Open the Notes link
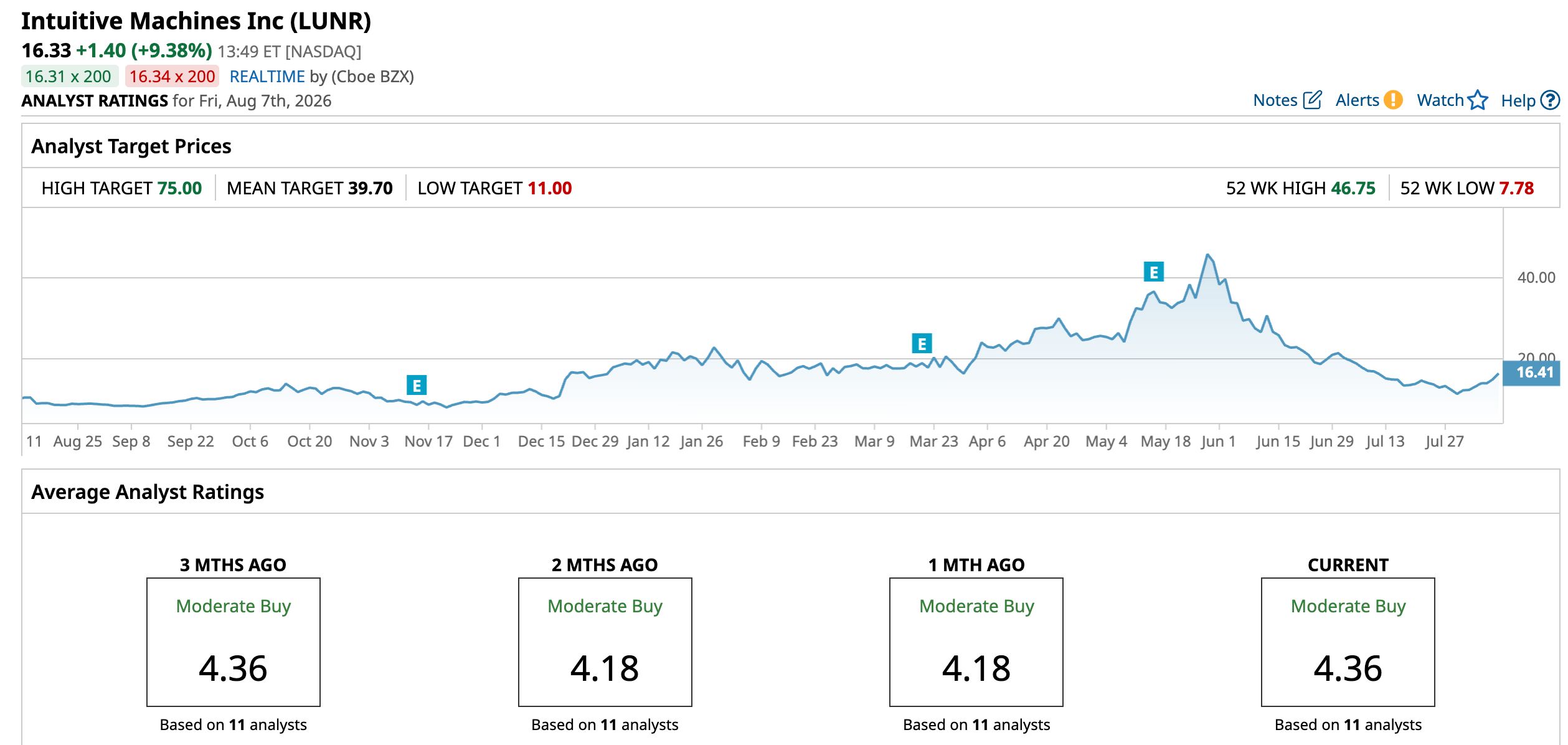 [x=1275, y=100]
